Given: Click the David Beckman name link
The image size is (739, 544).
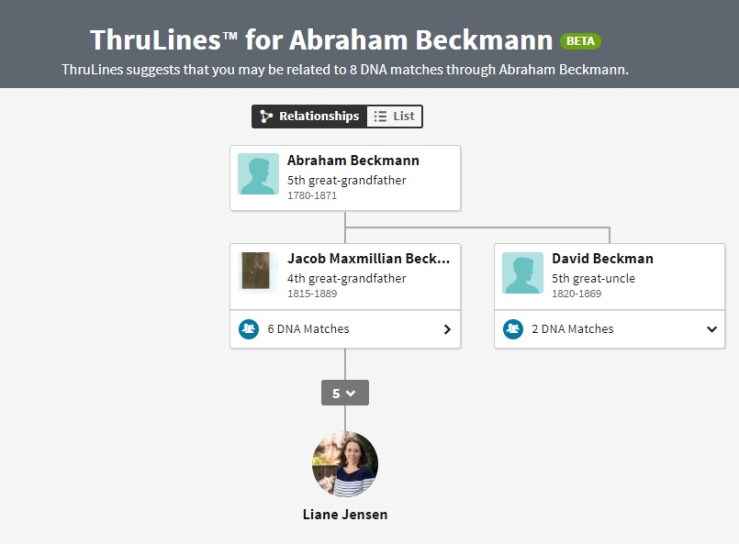Looking at the screenshot, I should 602,258.
